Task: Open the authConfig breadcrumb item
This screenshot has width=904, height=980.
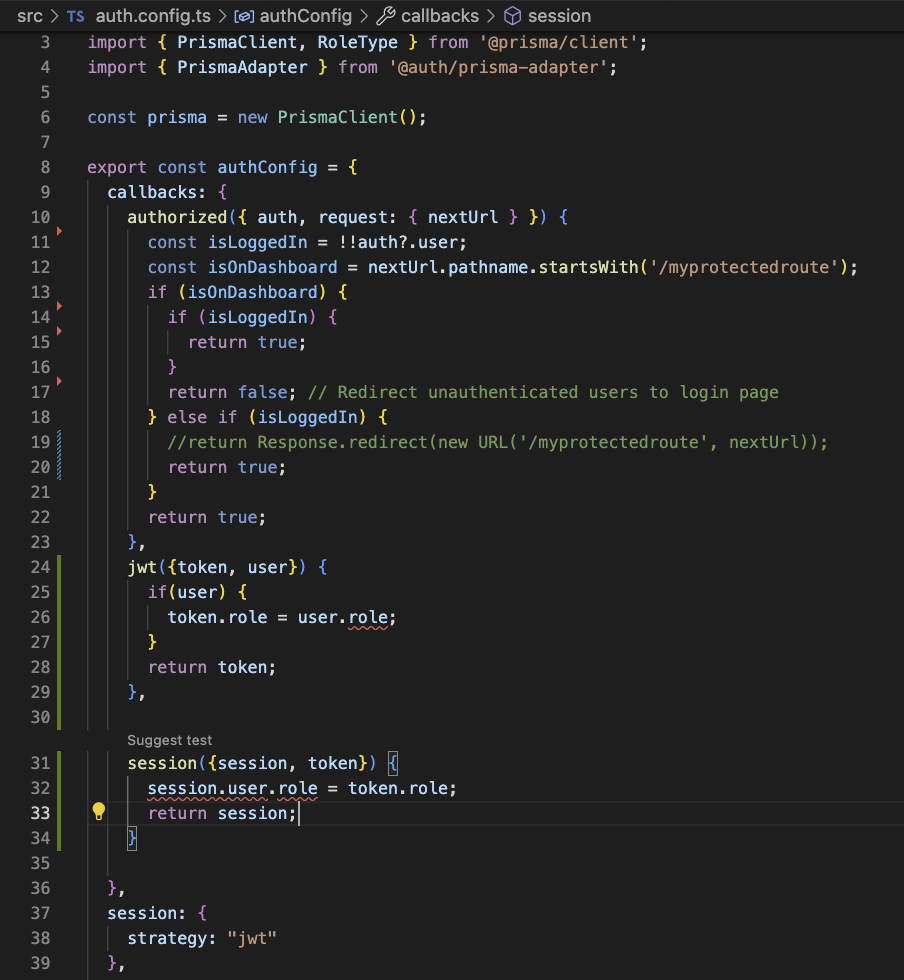Action: [306, 16]
